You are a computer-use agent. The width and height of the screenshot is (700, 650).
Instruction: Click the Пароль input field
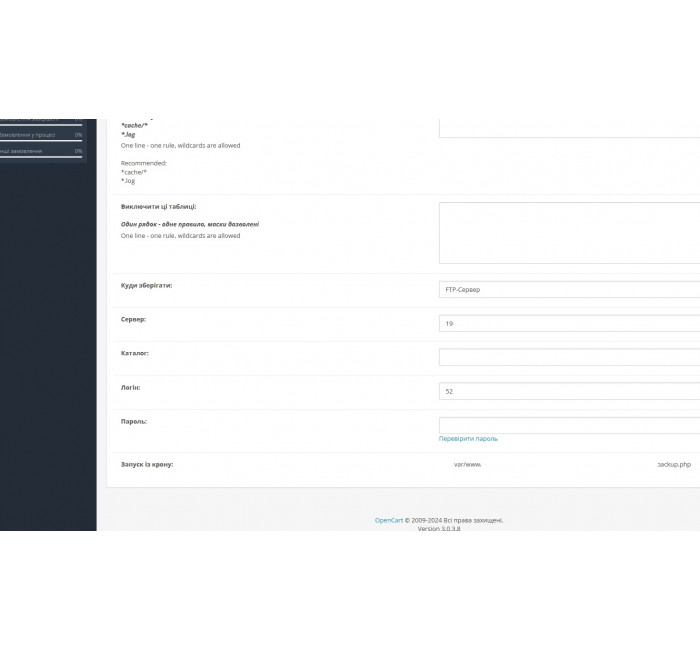[569, 425]
